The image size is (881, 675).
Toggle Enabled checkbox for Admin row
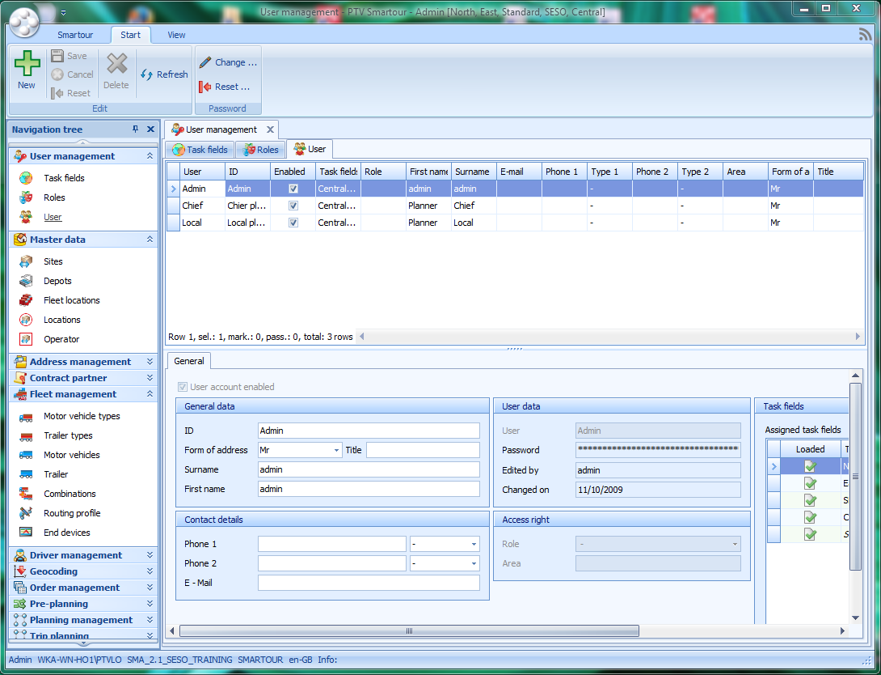(x=293, y=189)
